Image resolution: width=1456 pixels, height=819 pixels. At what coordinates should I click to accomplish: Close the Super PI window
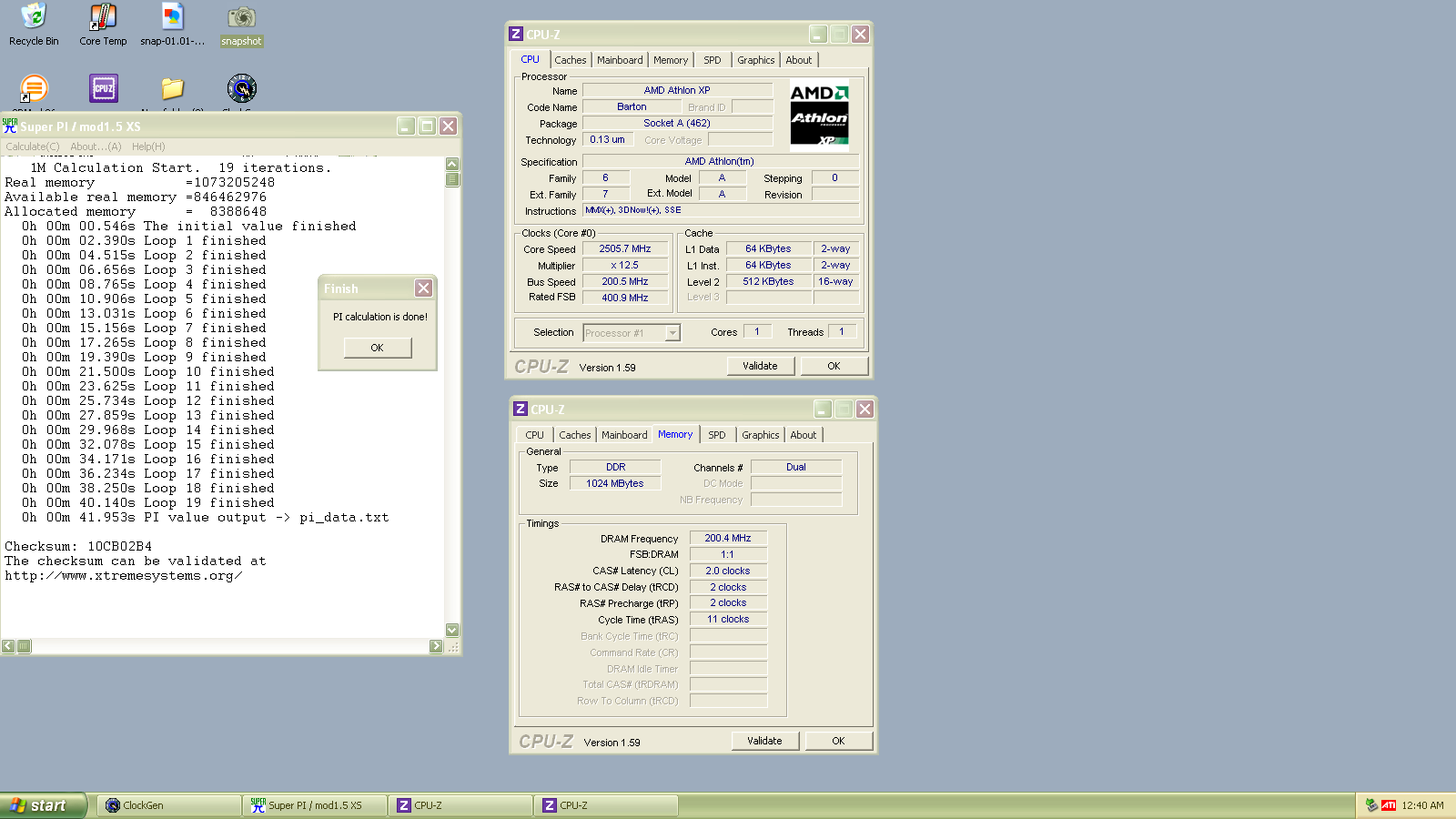click(448, 126)
